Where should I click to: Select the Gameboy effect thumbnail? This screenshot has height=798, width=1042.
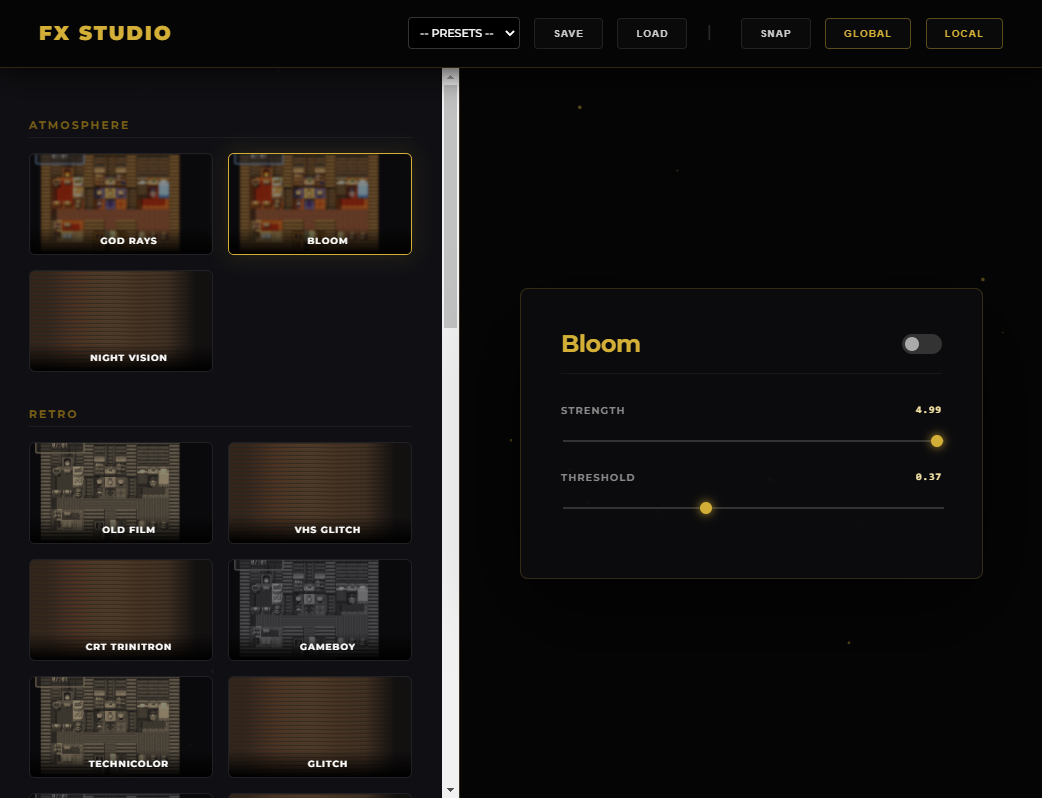pyautogui.click(x=320, y=610)
